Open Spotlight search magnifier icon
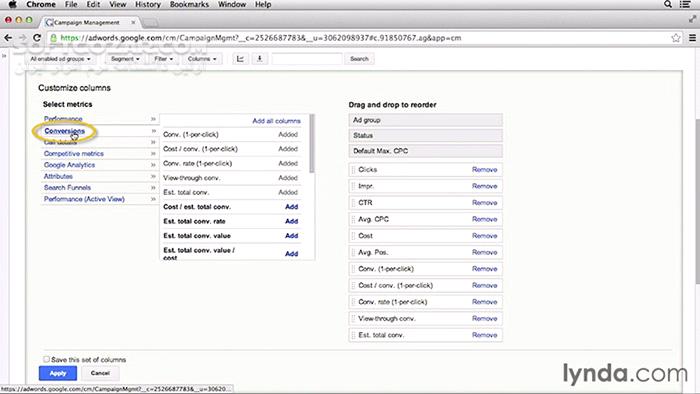This screenshot has width=700, height=394. (x=668, y=4)
